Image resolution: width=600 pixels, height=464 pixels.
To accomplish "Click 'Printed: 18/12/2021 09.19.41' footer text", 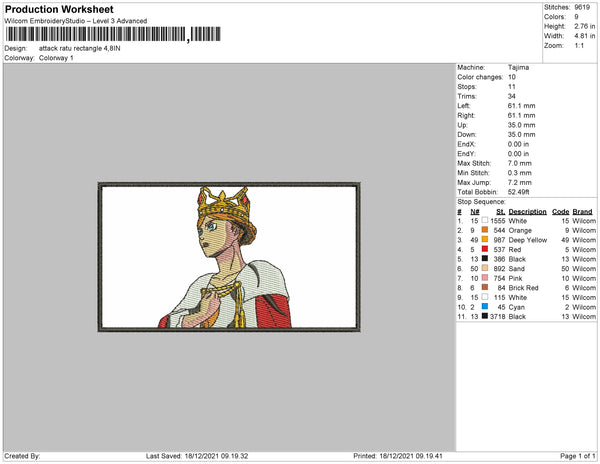I will 398,456.
